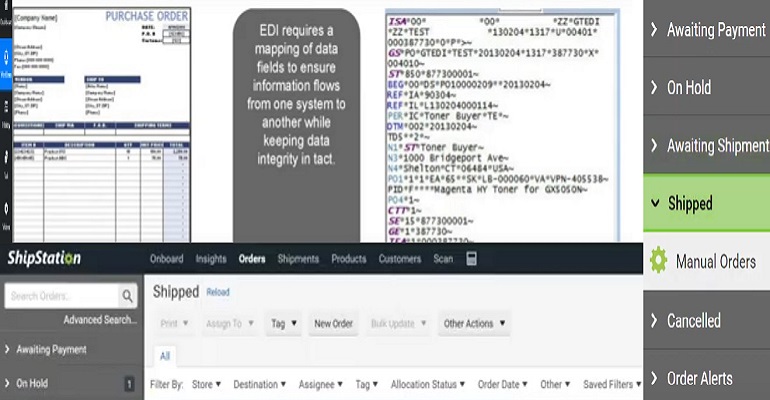770x400 pixels.
Task: Open the Order Date filter dropdown
Action: [x=502, y=384]
